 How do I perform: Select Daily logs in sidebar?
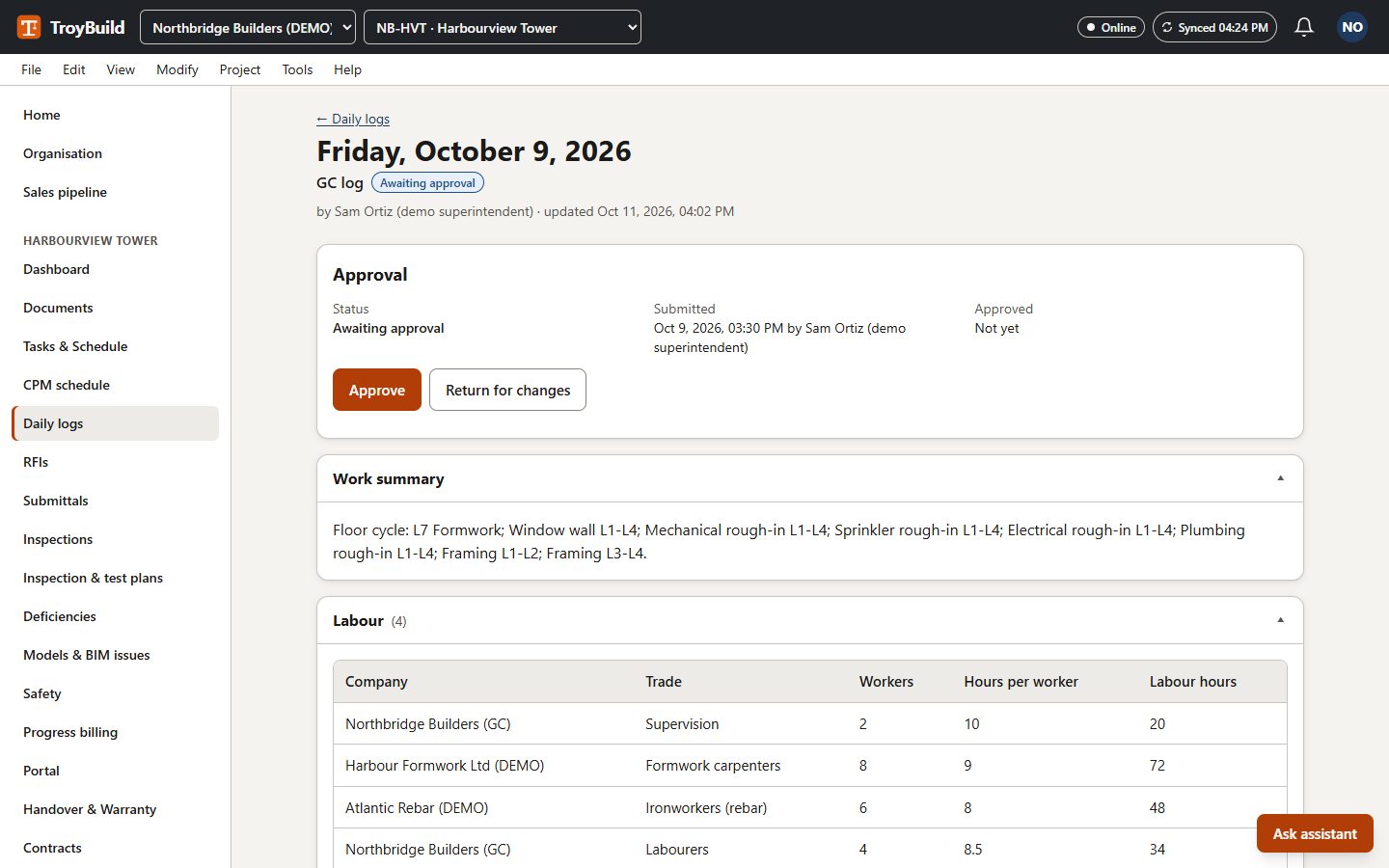point(116,423)
